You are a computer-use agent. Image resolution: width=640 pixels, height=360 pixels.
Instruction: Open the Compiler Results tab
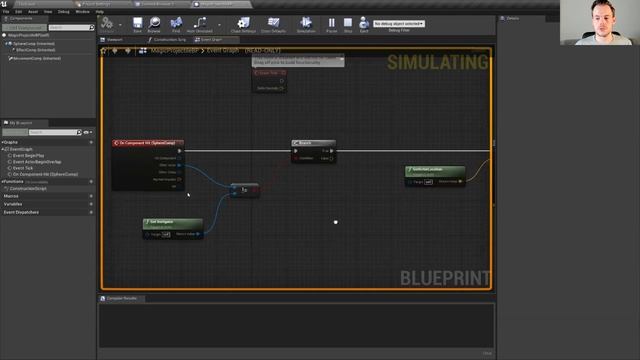tap(121, 298)
